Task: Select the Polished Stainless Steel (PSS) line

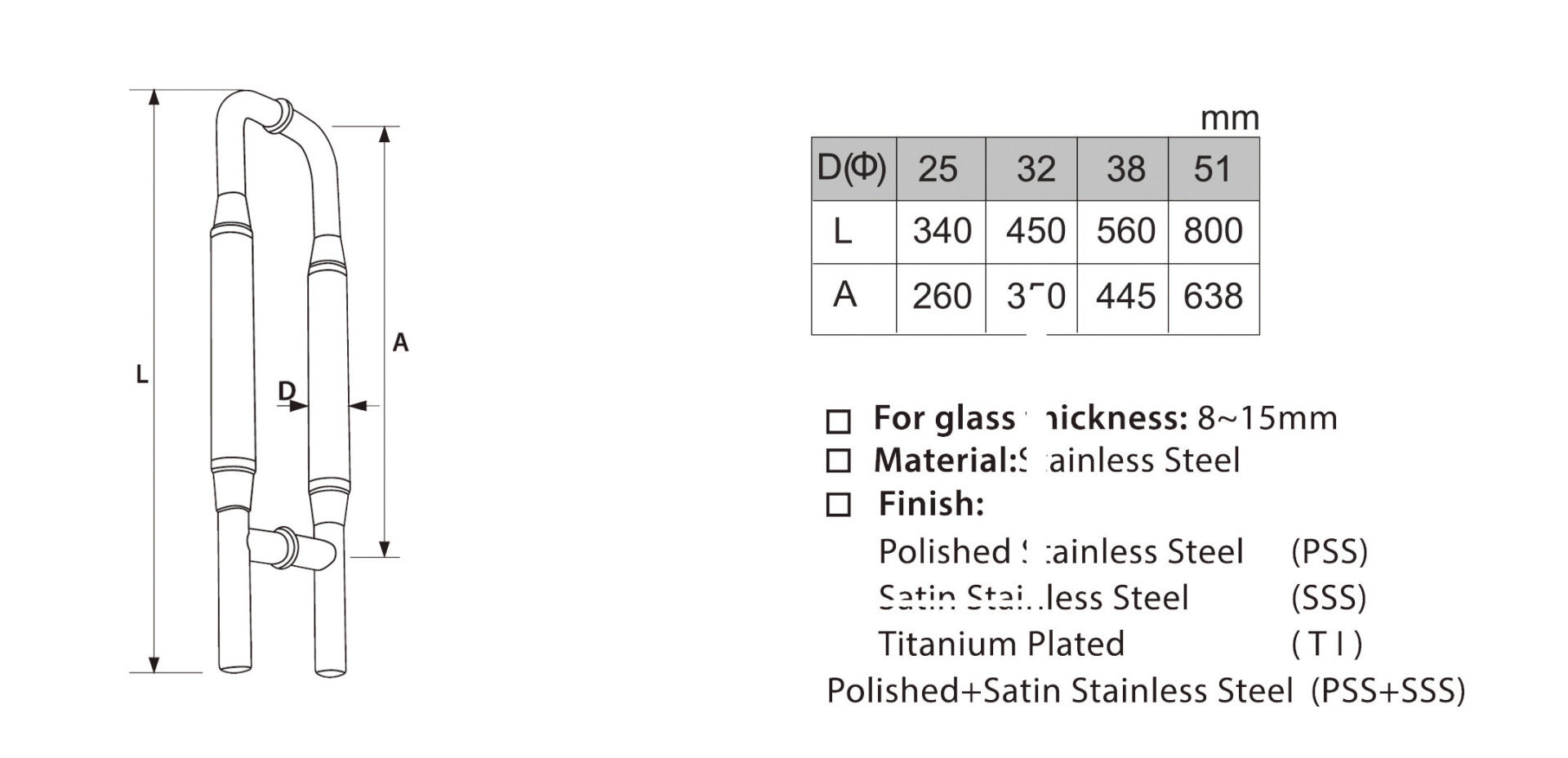Action: pyautogui.click(x=1123, y=553)
